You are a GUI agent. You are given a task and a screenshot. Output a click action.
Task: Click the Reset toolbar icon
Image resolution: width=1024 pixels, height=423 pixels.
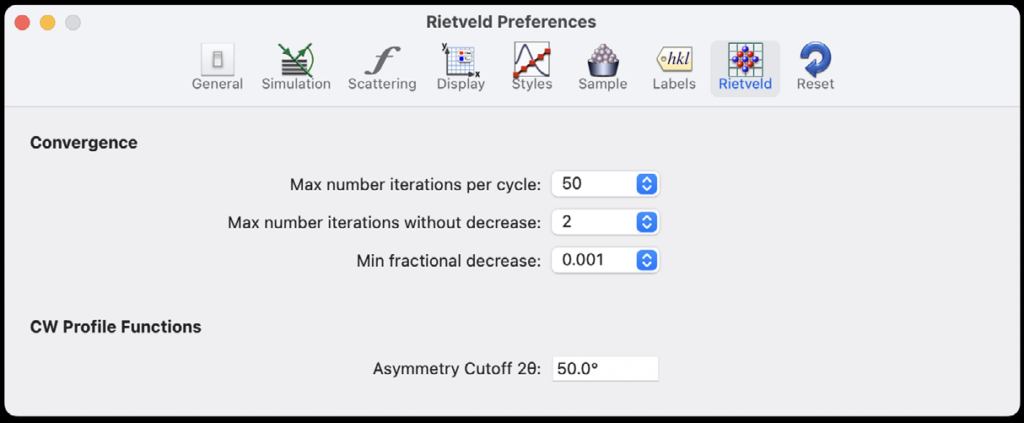tap(816, 62)
